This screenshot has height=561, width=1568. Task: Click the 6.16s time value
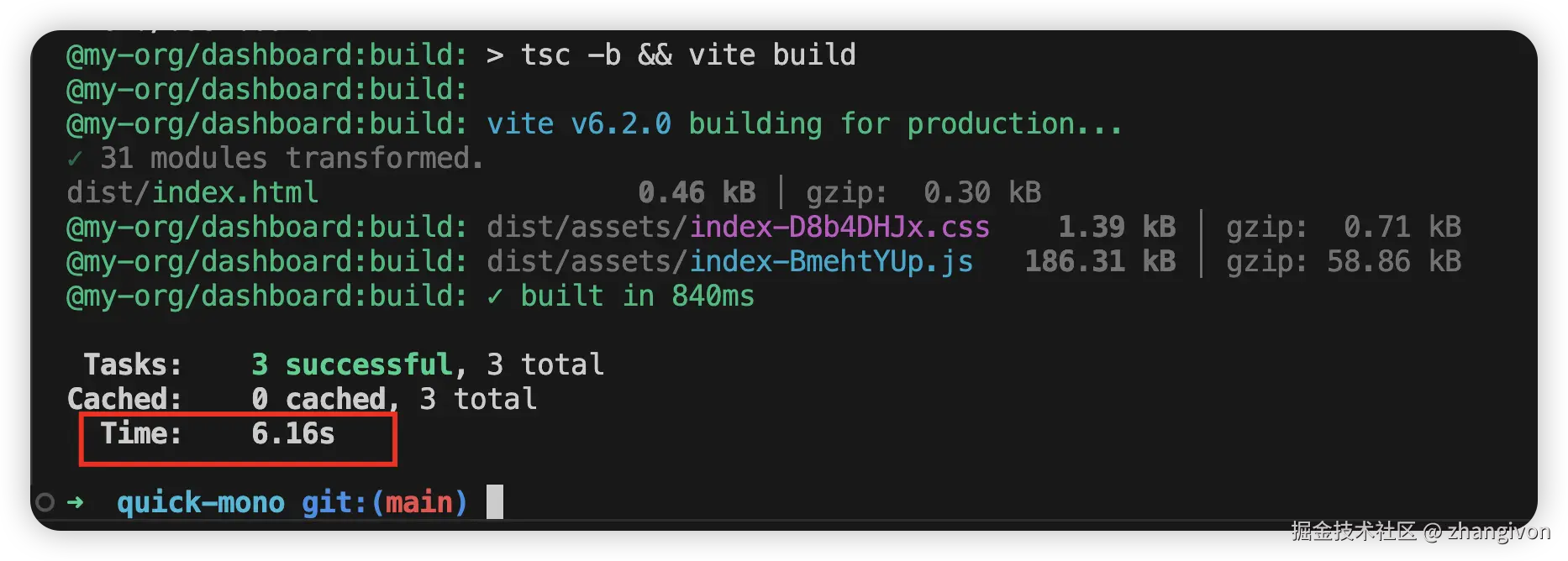tap(292, 434)
